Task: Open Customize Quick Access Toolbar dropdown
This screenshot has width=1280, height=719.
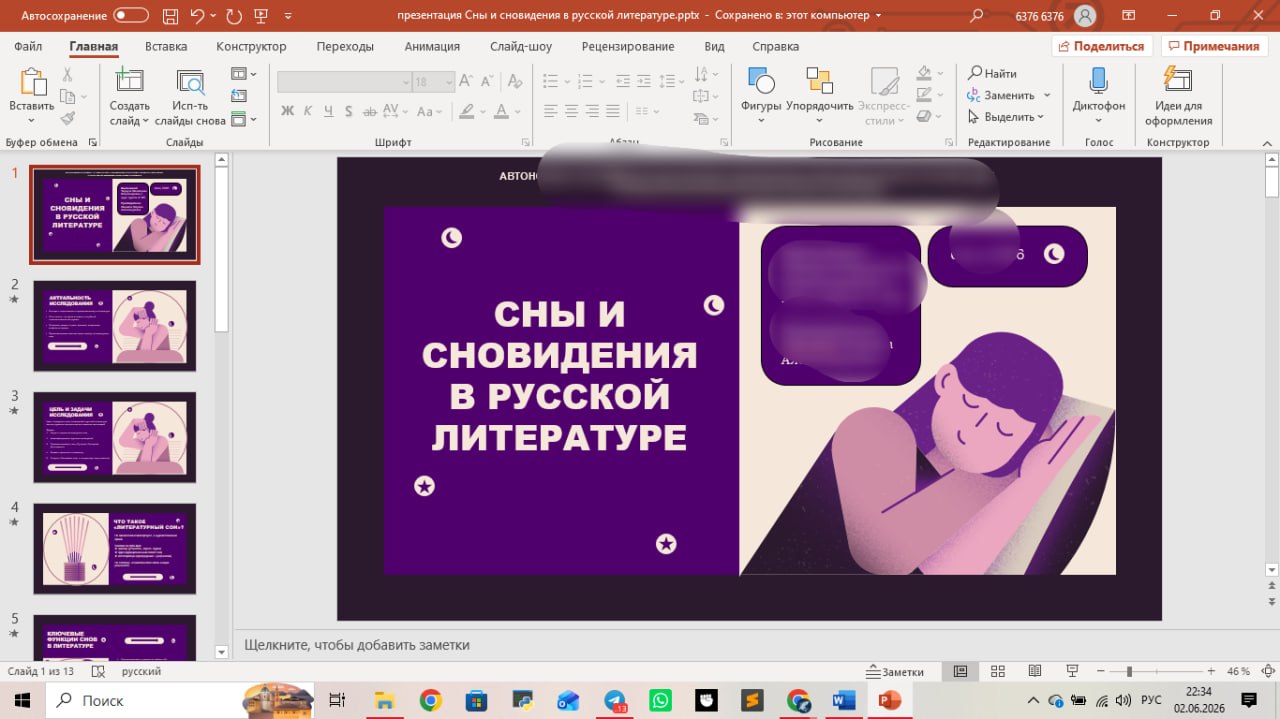Action: coord(289,16)
